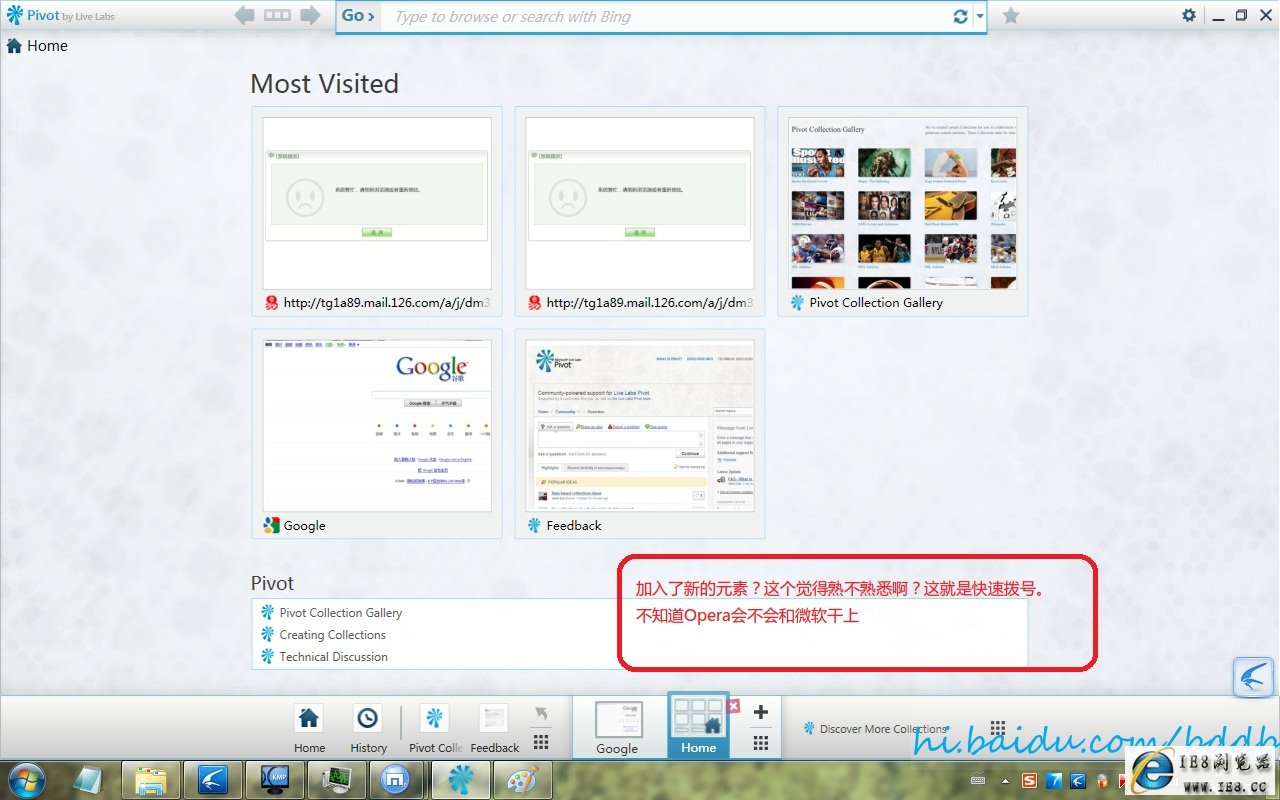This screenshot has width=1280, height=800.
Task: Click the Go button in the address bar
Action: (358, 16)
